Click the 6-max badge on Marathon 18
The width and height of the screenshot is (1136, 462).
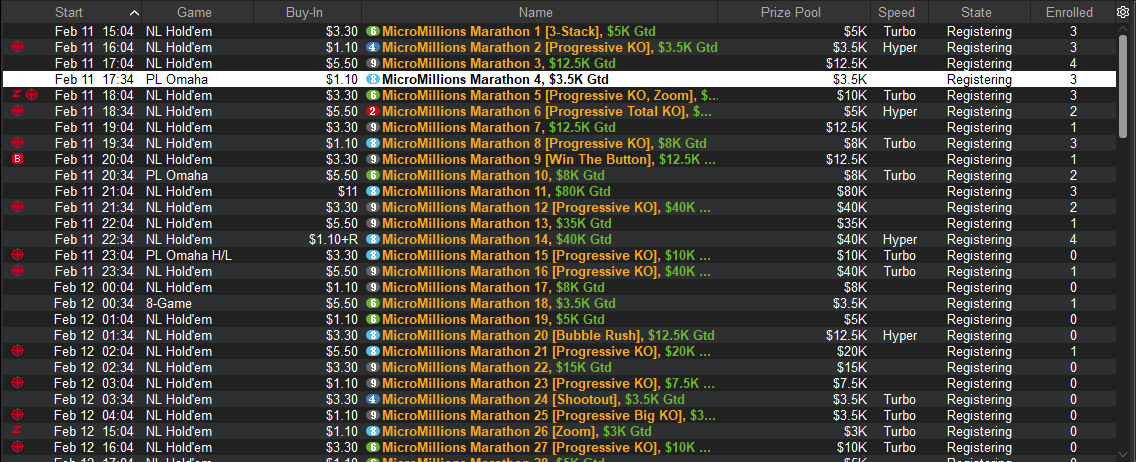click(372, 303)
